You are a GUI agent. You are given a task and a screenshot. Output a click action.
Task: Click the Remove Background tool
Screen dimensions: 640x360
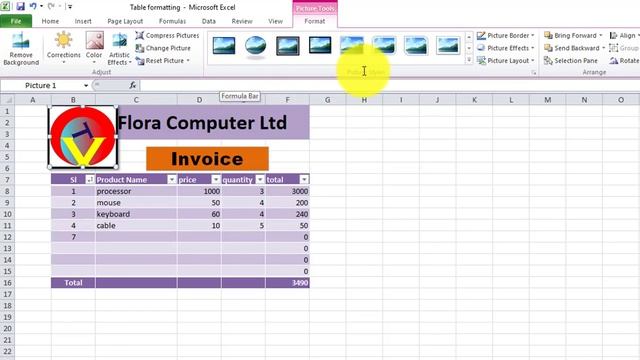tap(21, 48)
